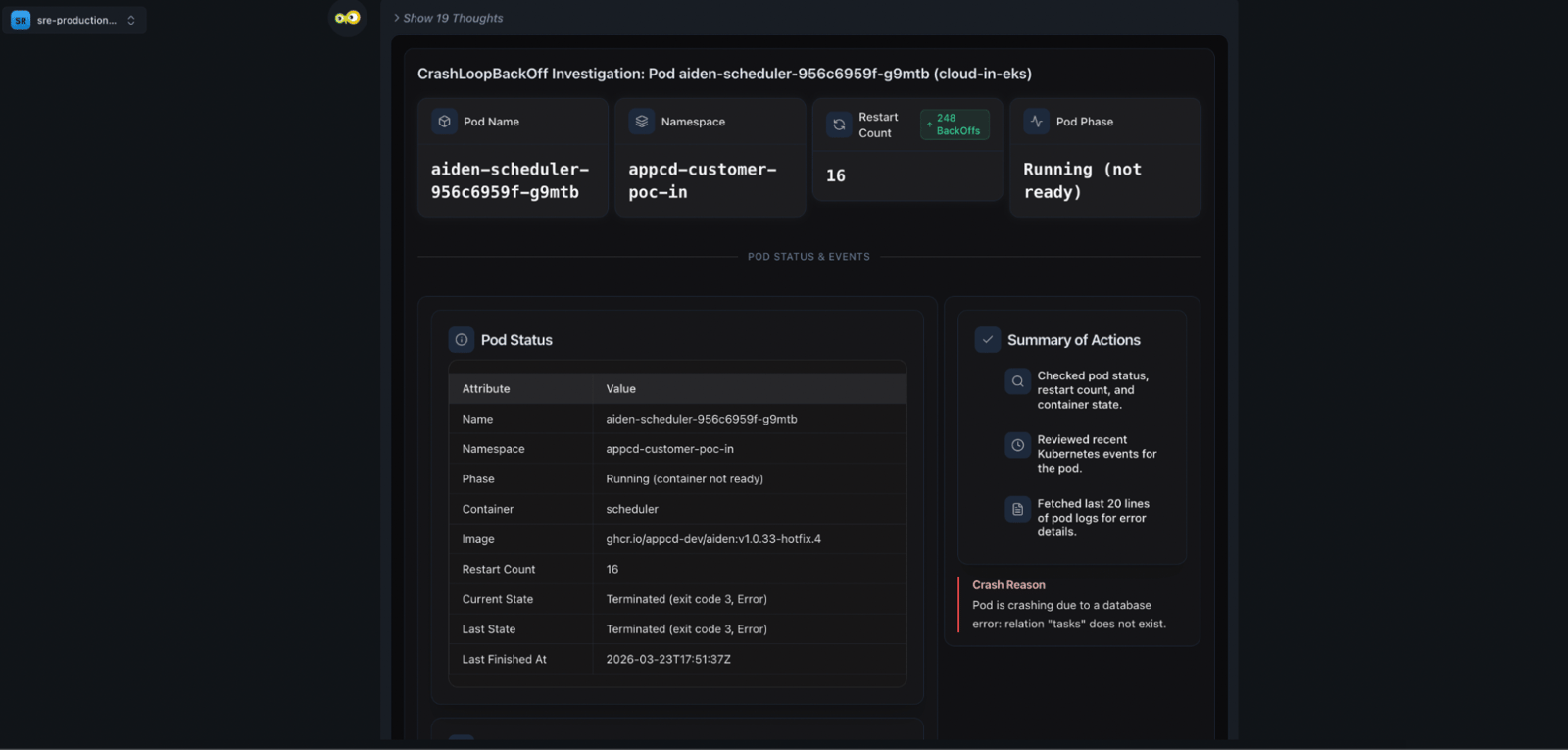The image size is (1568, 750).
Task: Click the Last State attribute label
Action: [489, 629]
